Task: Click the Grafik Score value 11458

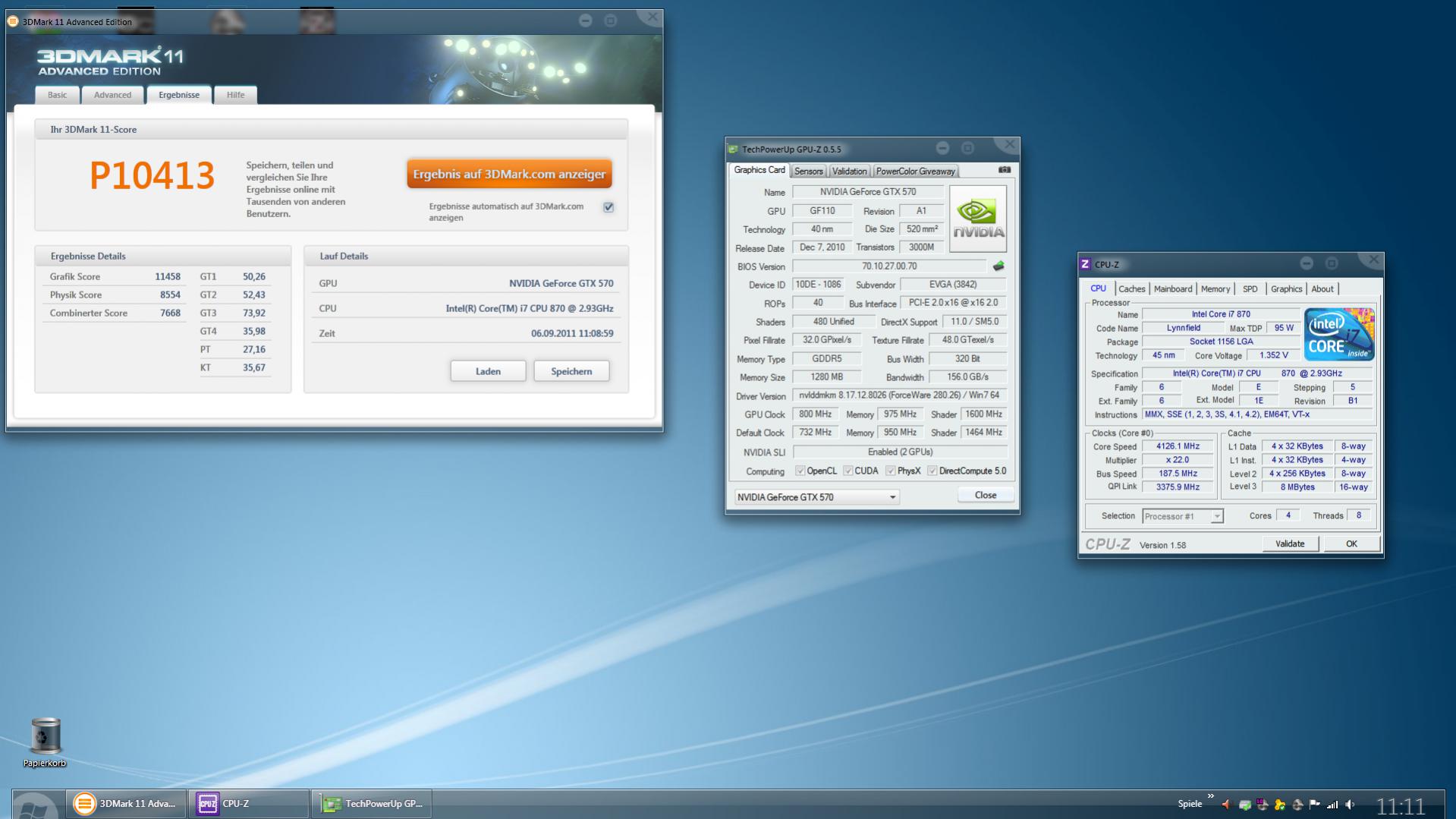Action: pos(168,277)
